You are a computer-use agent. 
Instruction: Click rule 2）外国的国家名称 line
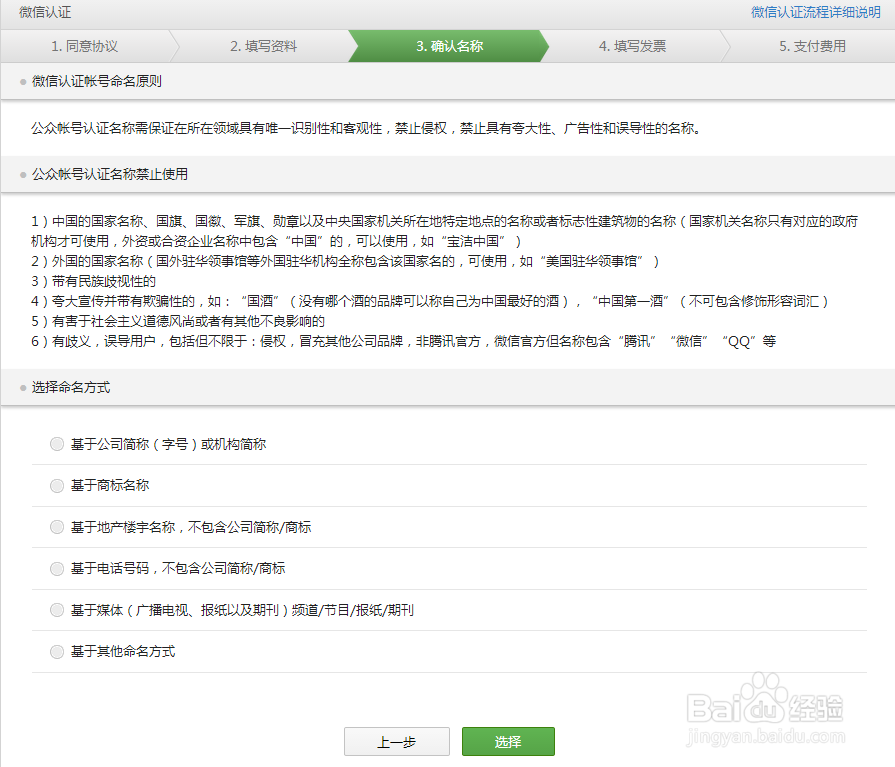[x=345, y=261]
